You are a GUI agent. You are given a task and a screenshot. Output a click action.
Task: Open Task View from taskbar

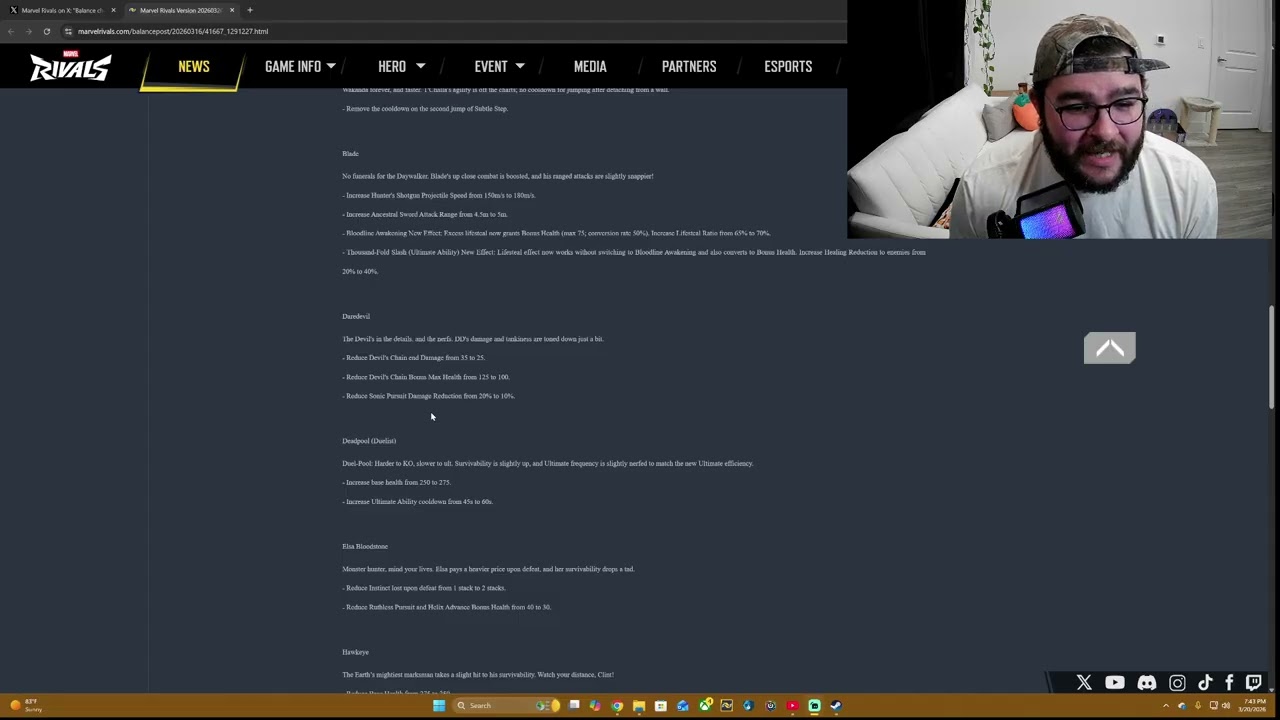[574, 706]
